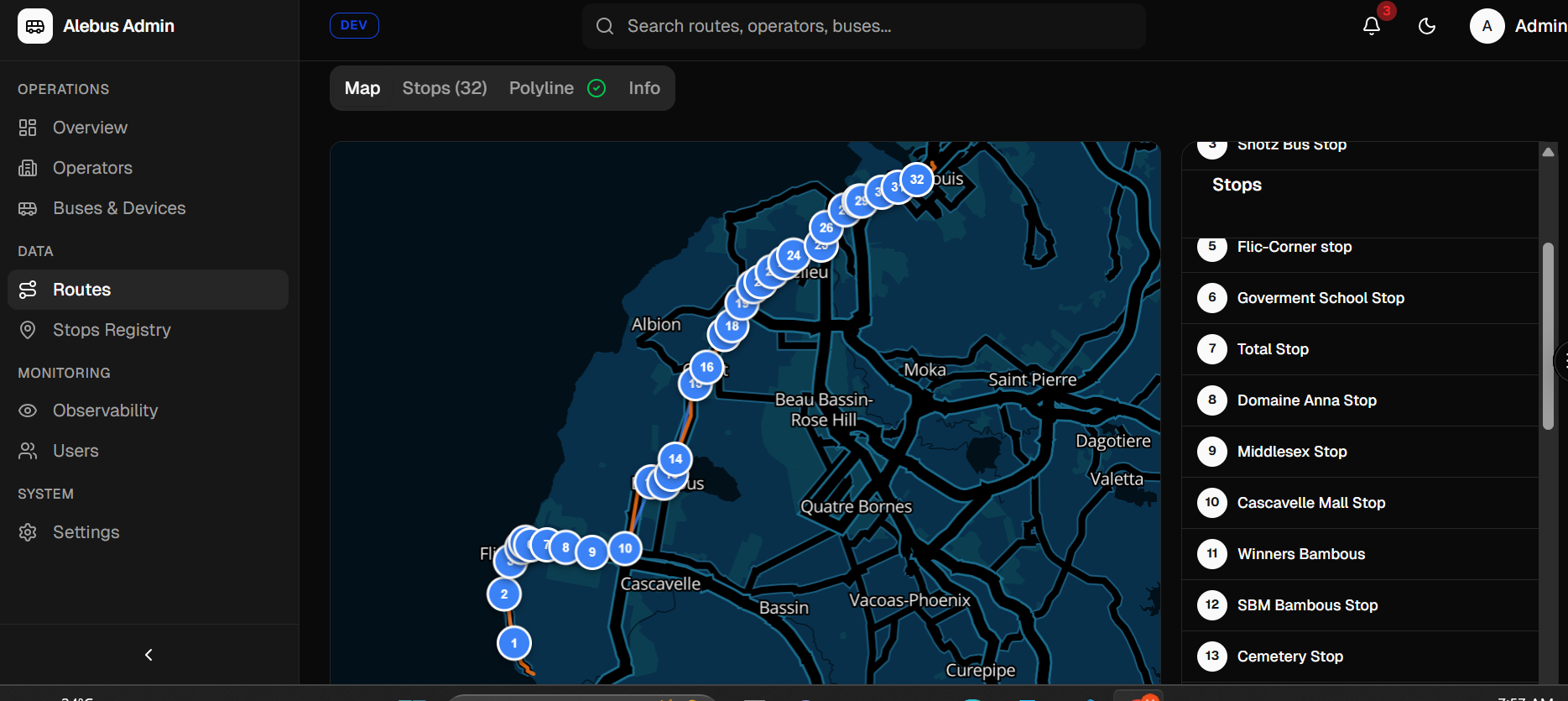Open Buses & Devices section

click(x=148, y=208)
